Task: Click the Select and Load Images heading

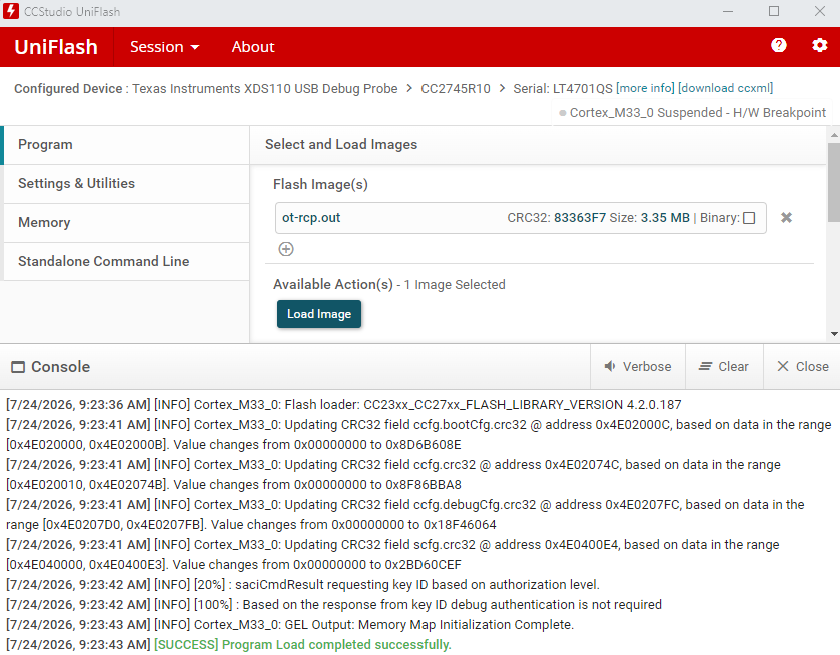Action: coord(341,145)
